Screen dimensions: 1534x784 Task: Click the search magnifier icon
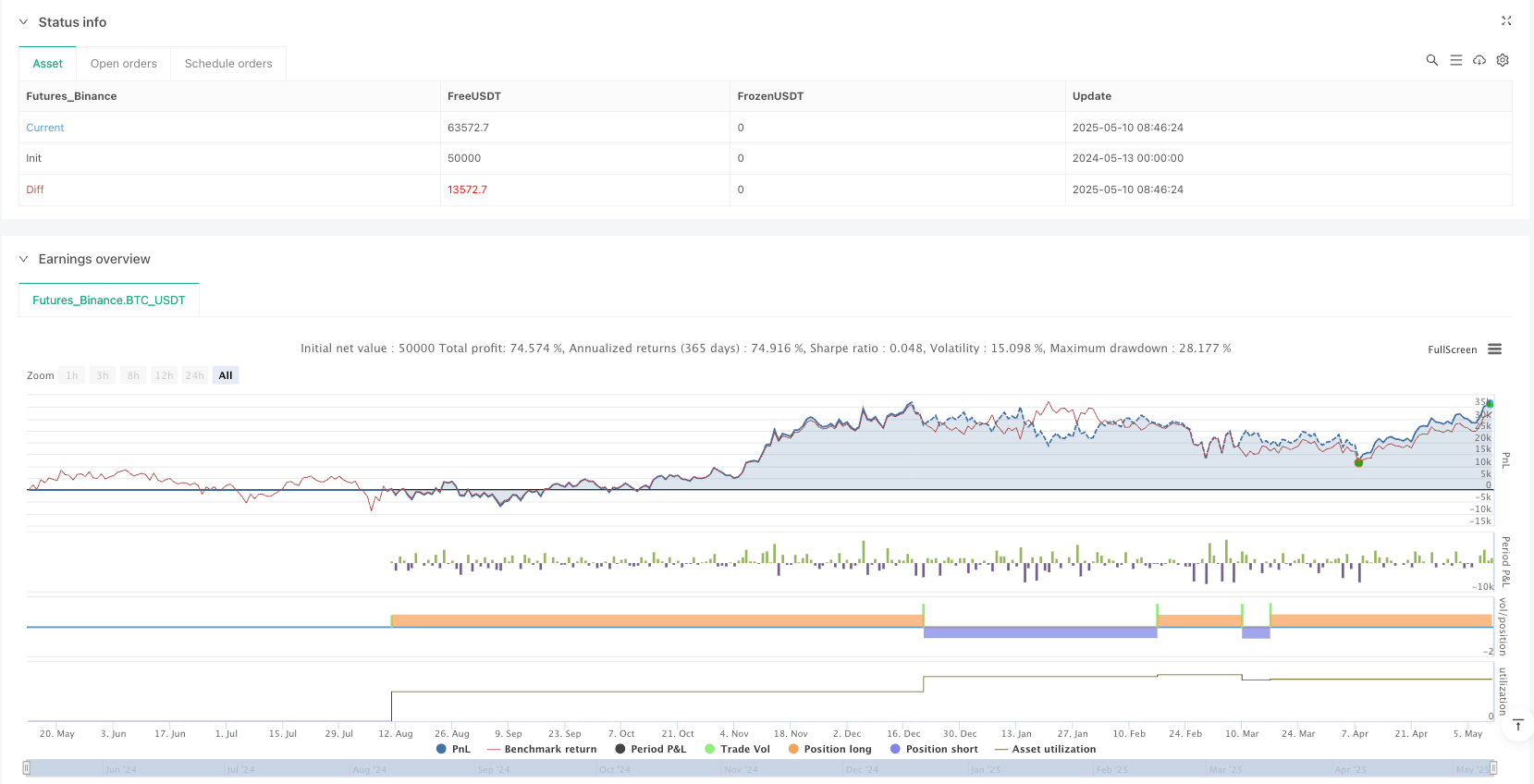pyautogui.click(x=1431, y=60)
